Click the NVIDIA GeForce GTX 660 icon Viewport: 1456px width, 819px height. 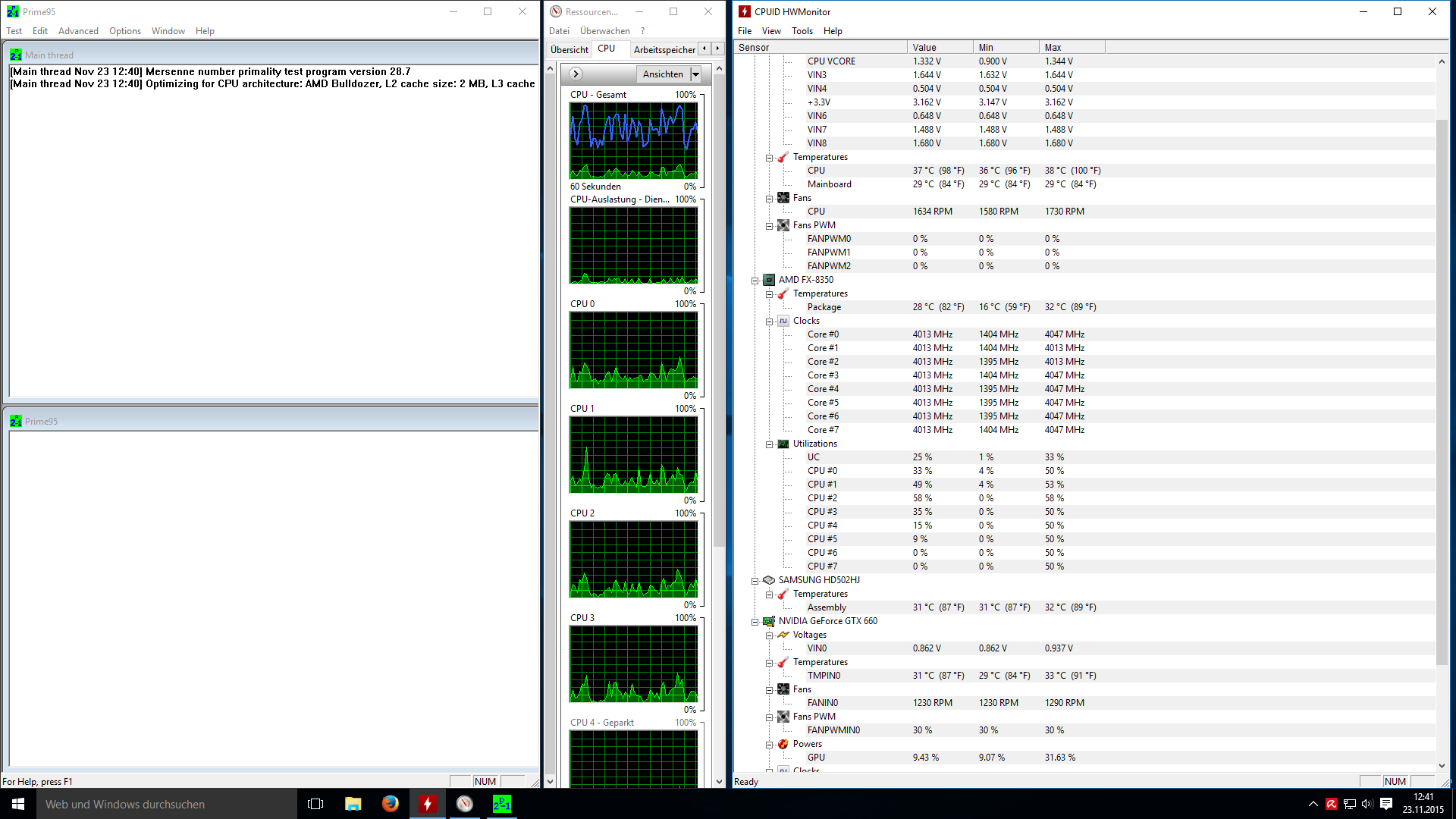coord(769,621)
